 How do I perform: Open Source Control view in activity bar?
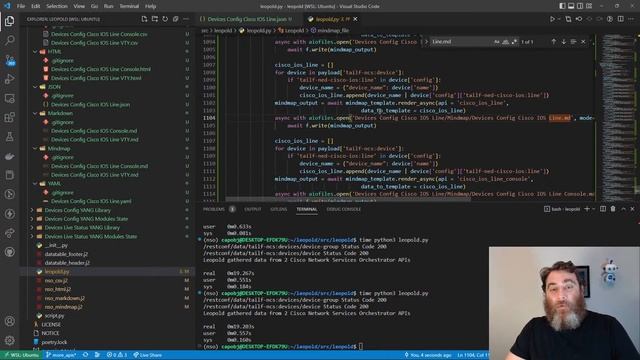tap(9, 60)
